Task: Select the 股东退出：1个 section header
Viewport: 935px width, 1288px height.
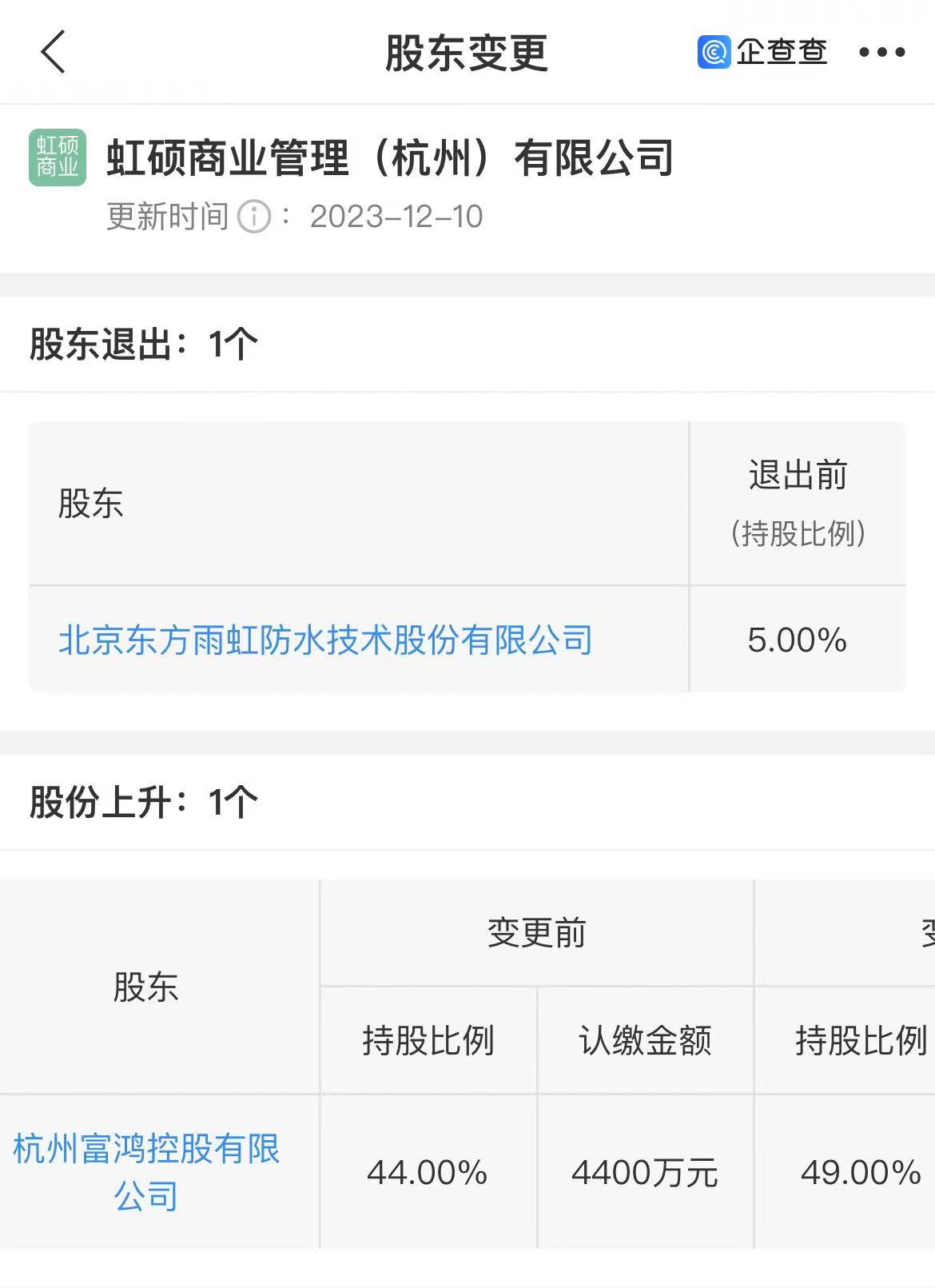Action: pos(144,345)
